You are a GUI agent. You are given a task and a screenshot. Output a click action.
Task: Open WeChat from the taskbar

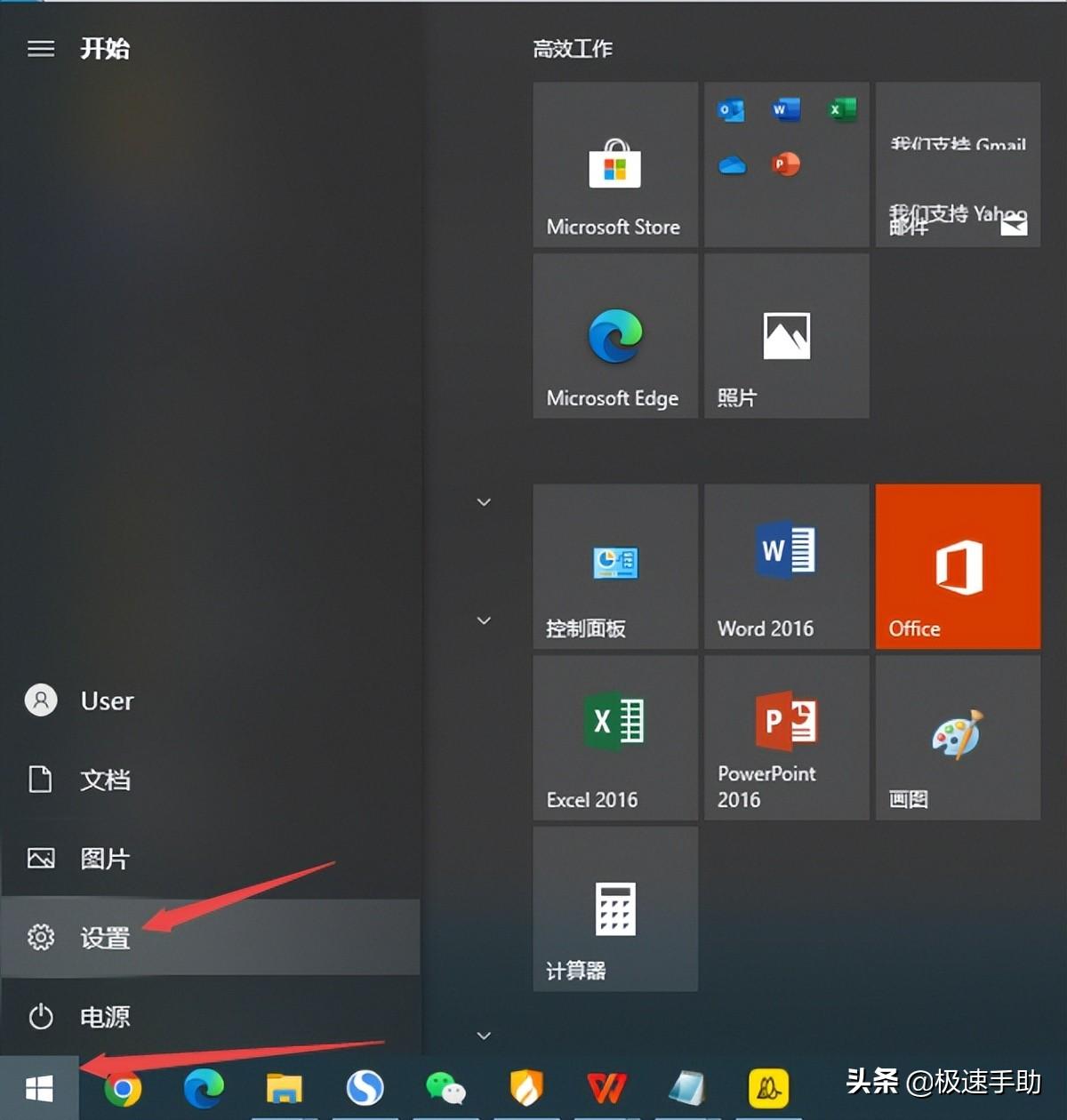click(x=445, y=1088)
